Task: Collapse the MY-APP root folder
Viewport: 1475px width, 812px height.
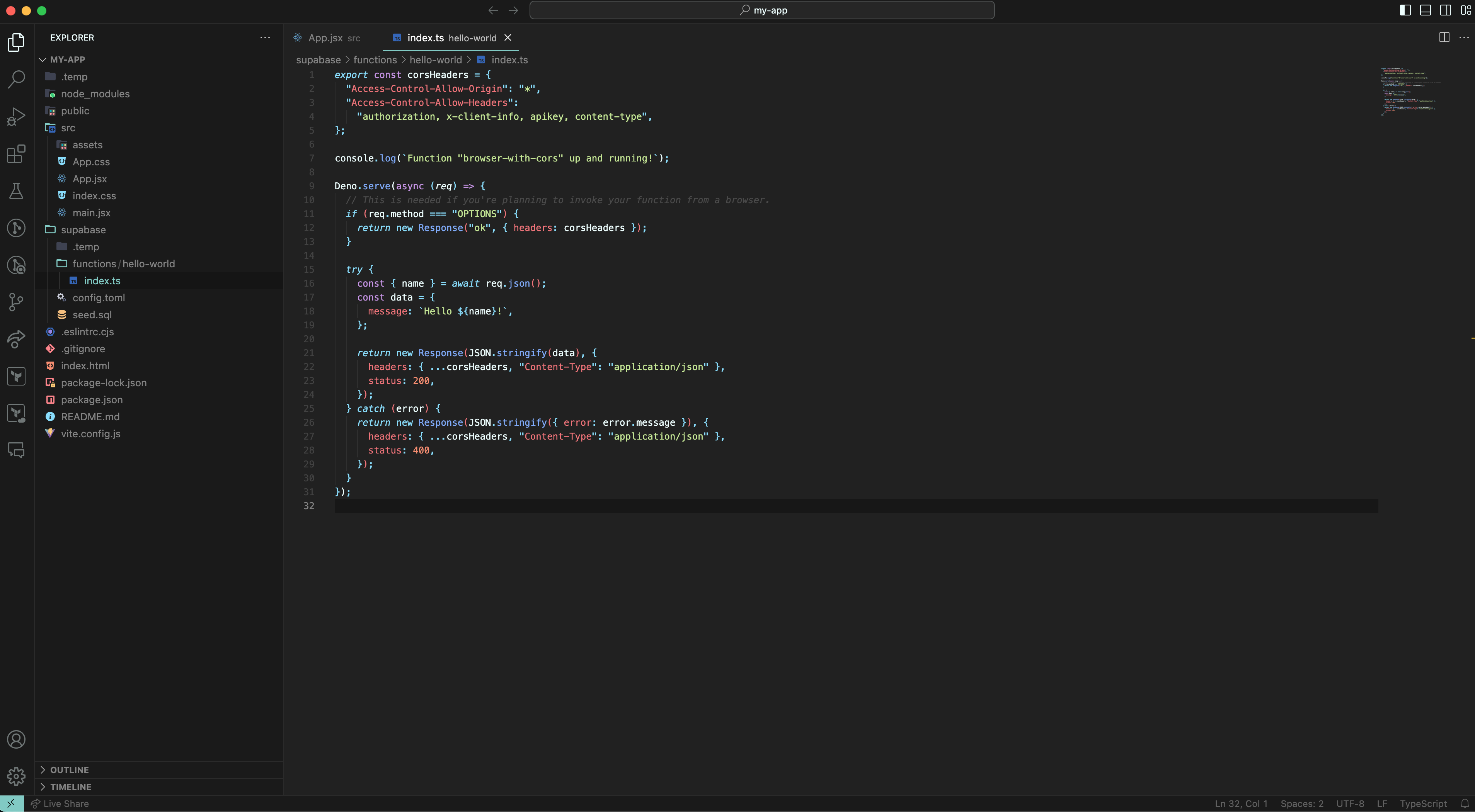Action: click(159, 59)
